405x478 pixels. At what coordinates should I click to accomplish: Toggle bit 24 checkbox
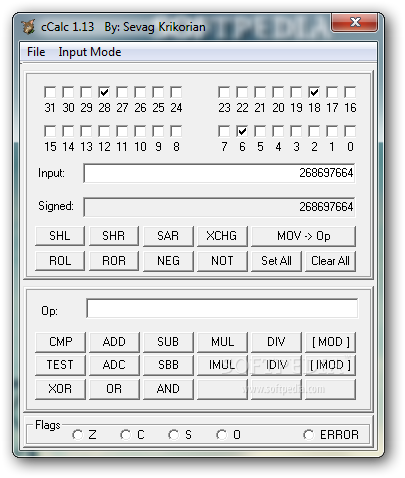(176, 92)
